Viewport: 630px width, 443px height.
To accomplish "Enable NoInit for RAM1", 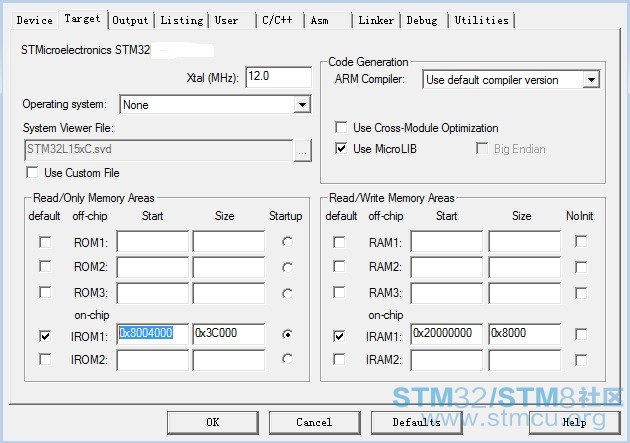I will (x=581, y=241).
